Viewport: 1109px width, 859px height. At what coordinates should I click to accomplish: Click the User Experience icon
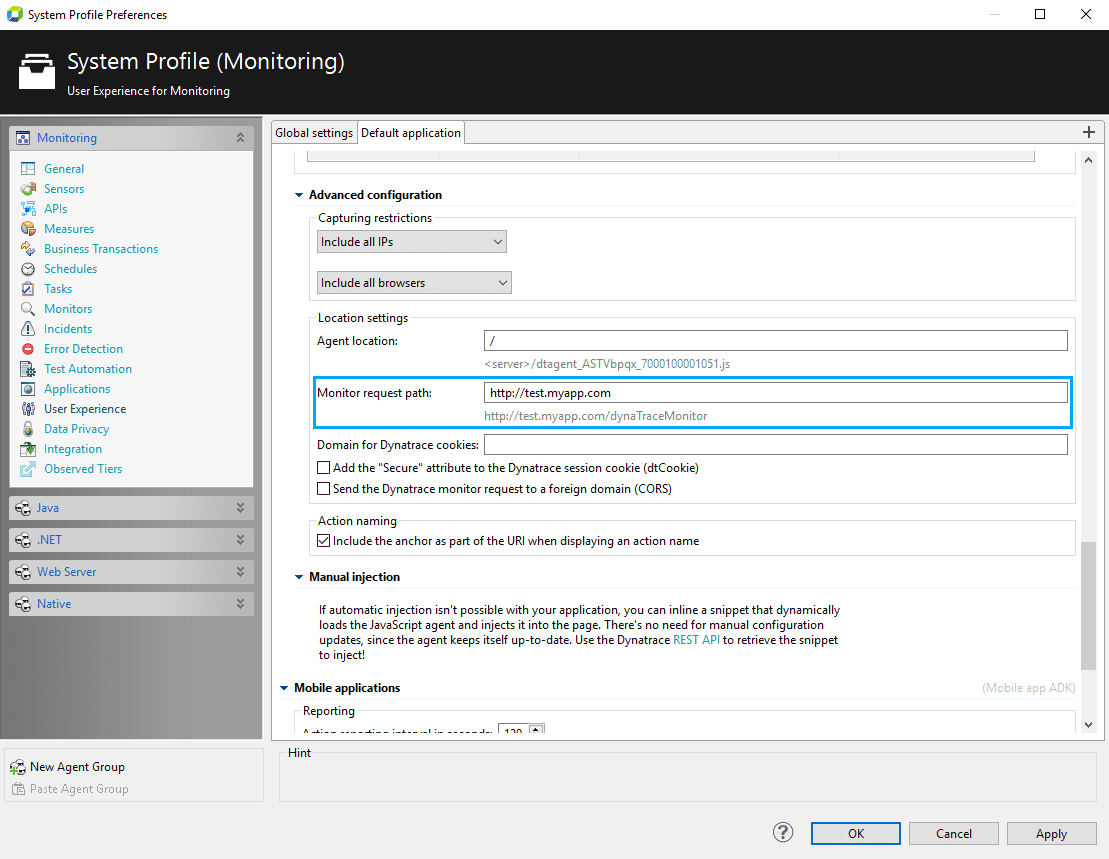coord(28,409)
